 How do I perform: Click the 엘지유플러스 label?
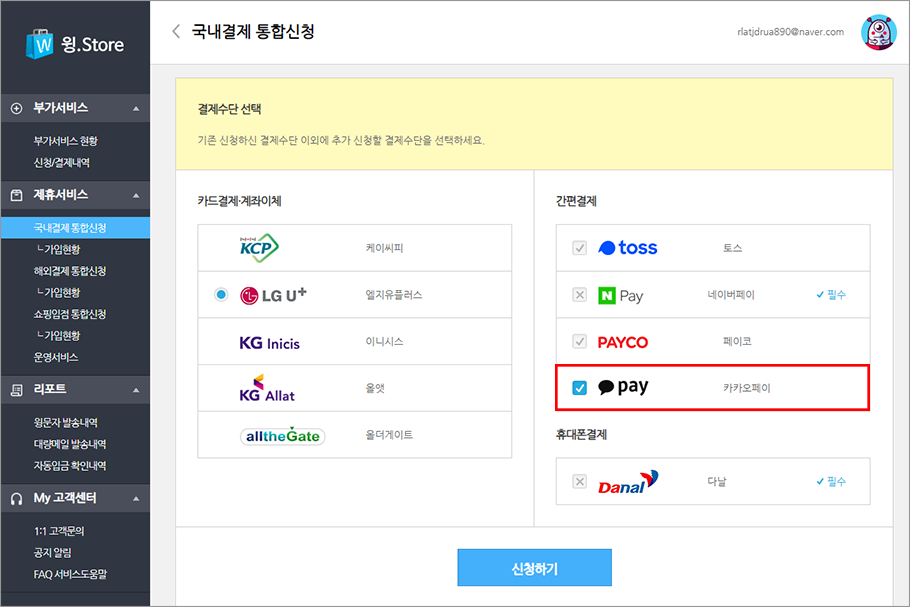(x=393, y=295)
